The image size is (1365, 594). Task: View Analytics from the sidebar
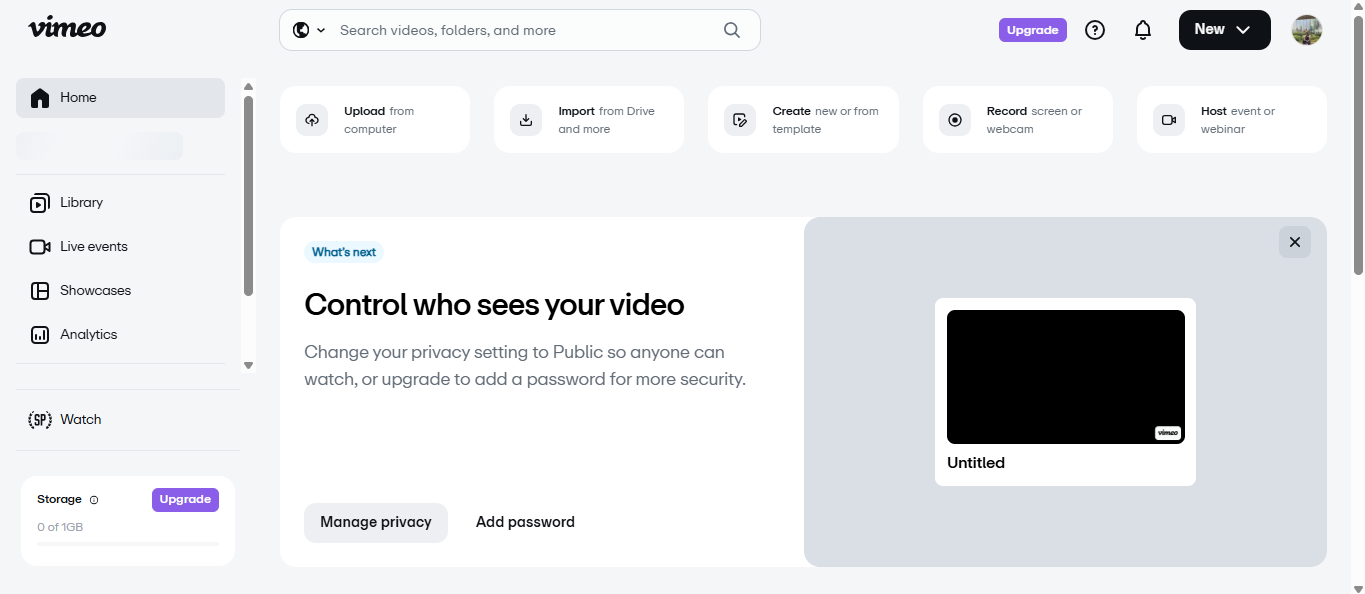point(88,334)
